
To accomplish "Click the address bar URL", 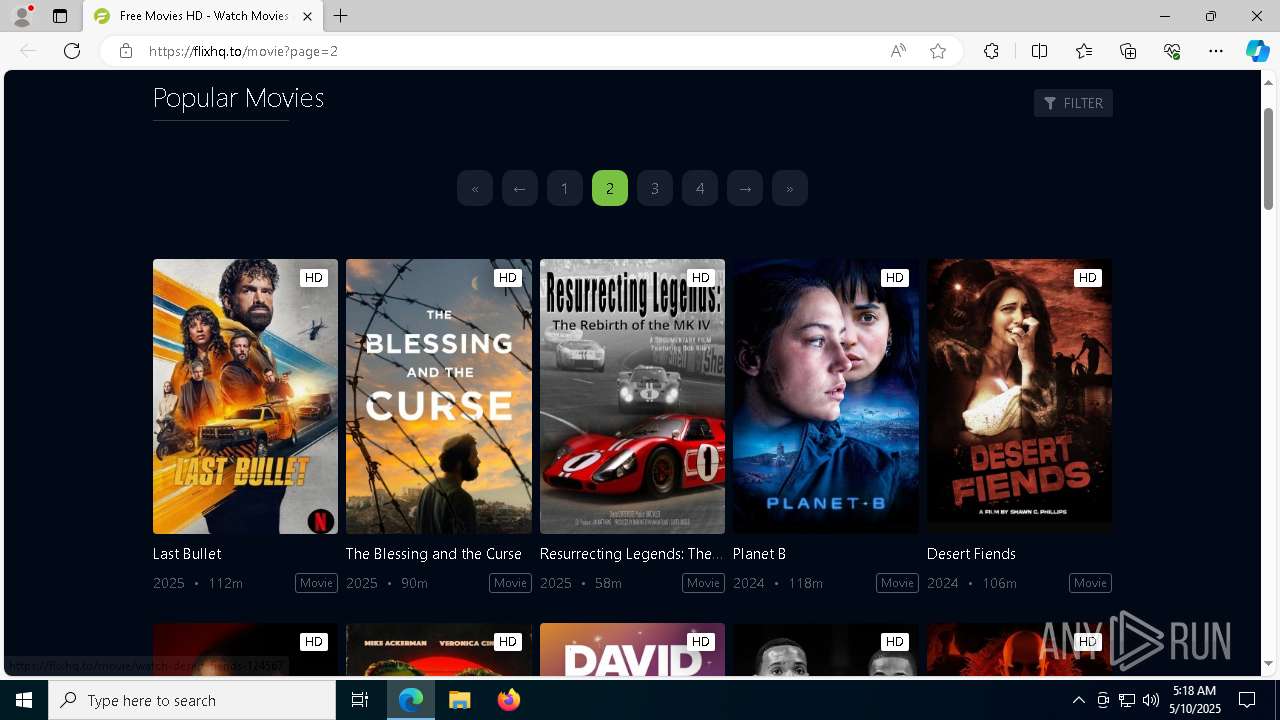I will [243, 51].
